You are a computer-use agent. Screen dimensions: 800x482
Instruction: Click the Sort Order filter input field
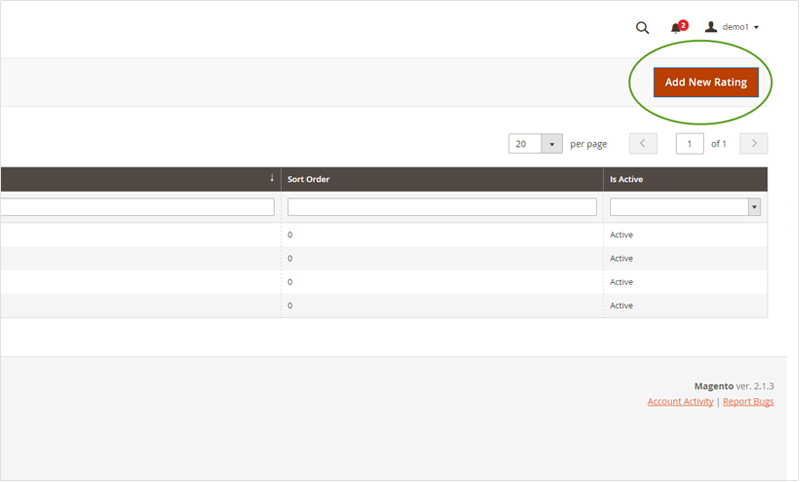[442, 207]
